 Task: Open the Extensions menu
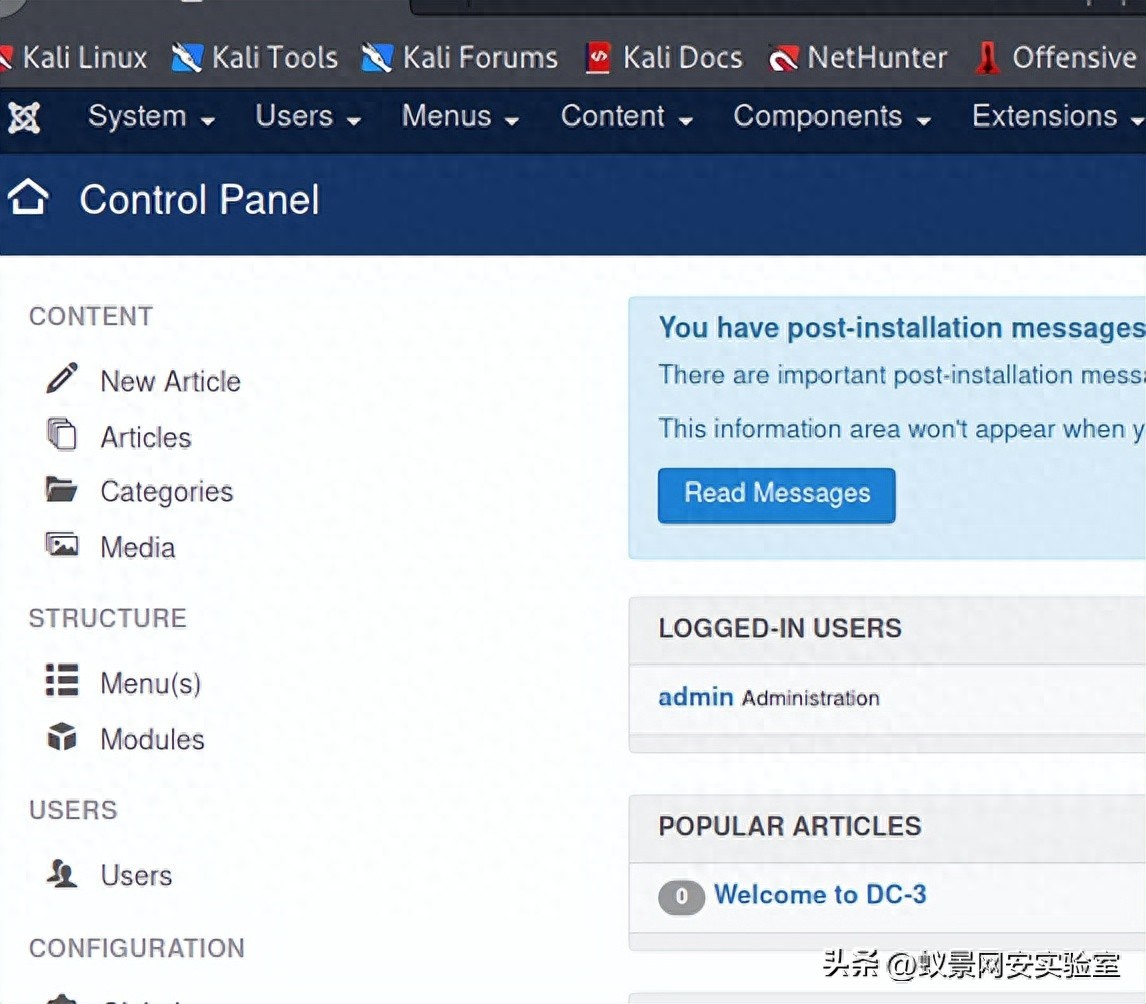tap(1058, 117)
